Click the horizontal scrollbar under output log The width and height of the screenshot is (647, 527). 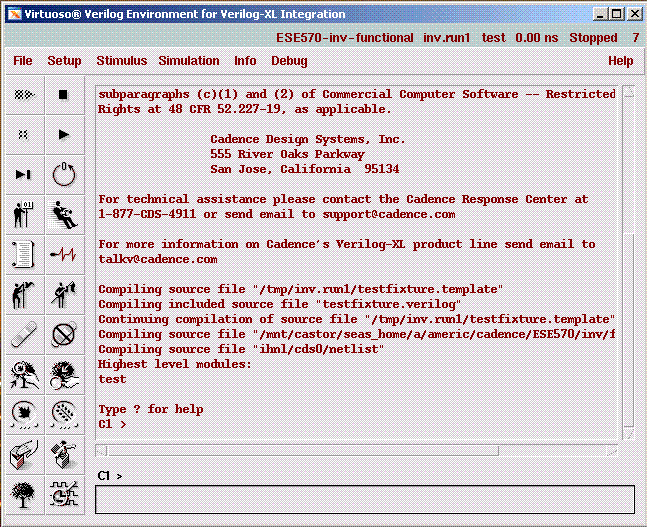point(356,451)
